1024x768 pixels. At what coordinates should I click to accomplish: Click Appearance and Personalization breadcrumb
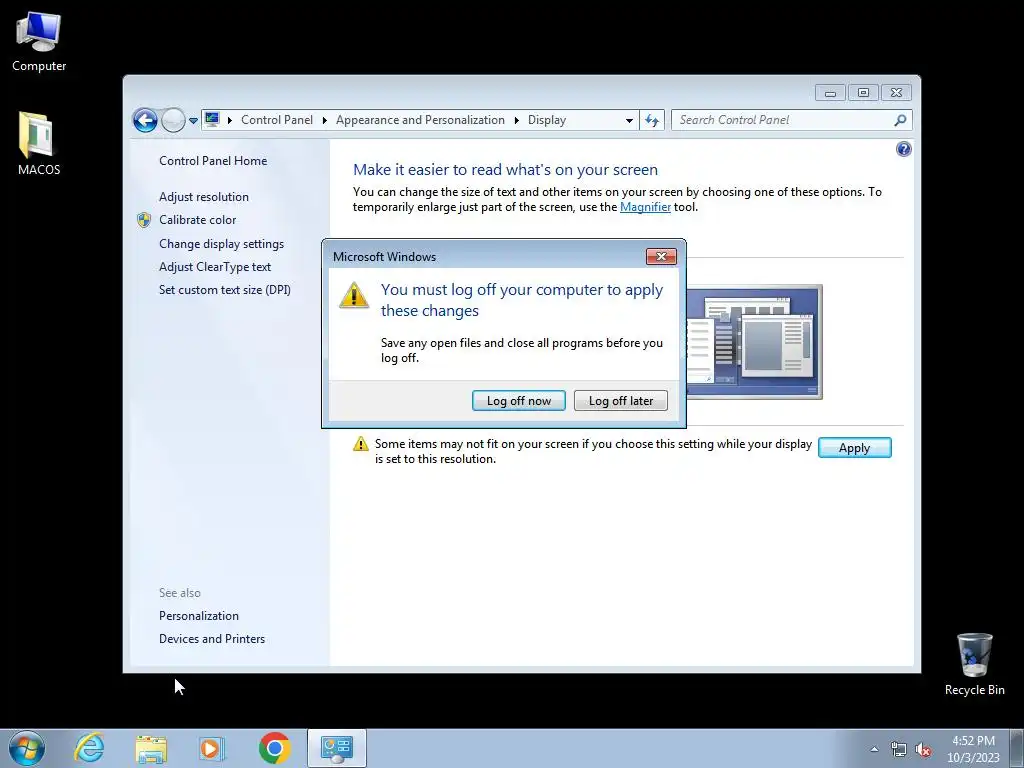point(420,120)
